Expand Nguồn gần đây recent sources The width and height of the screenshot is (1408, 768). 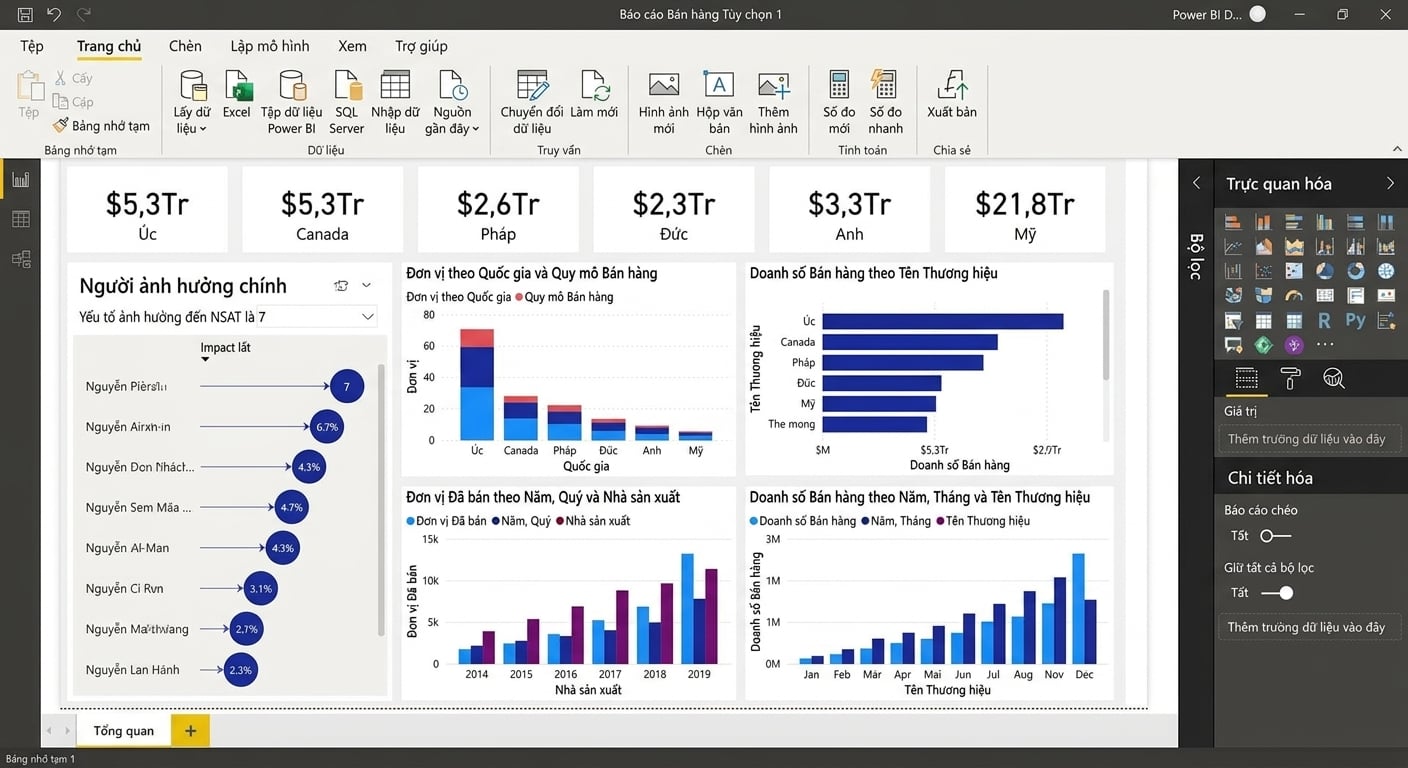click(452, 102)
